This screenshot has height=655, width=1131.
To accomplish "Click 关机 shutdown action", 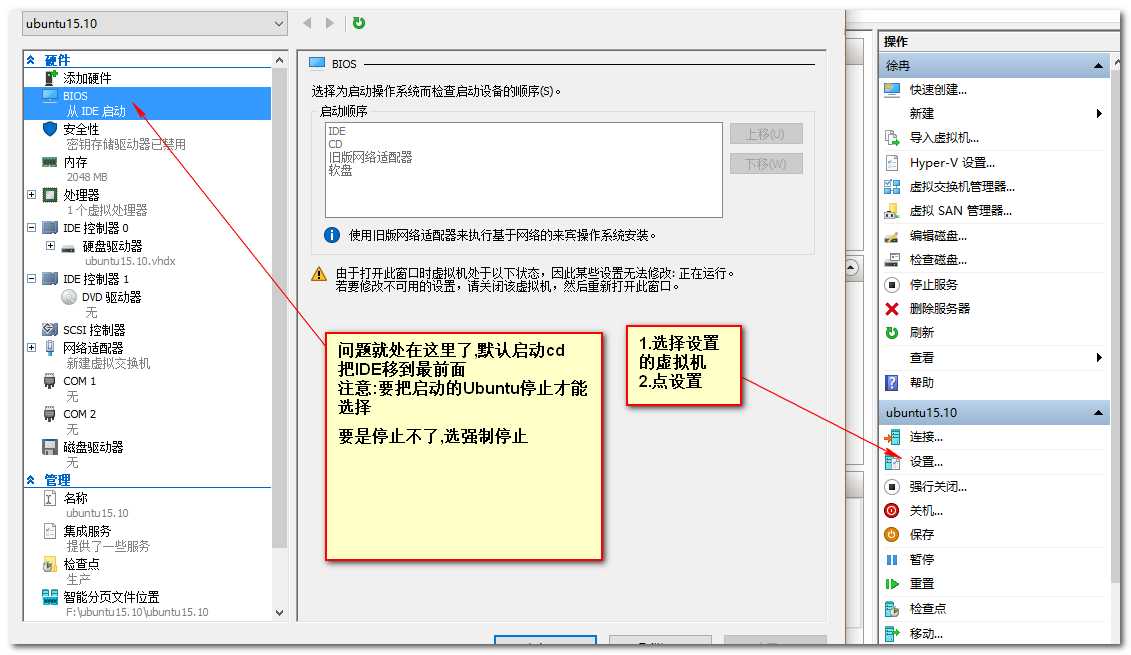I will (x=925, y=511).
